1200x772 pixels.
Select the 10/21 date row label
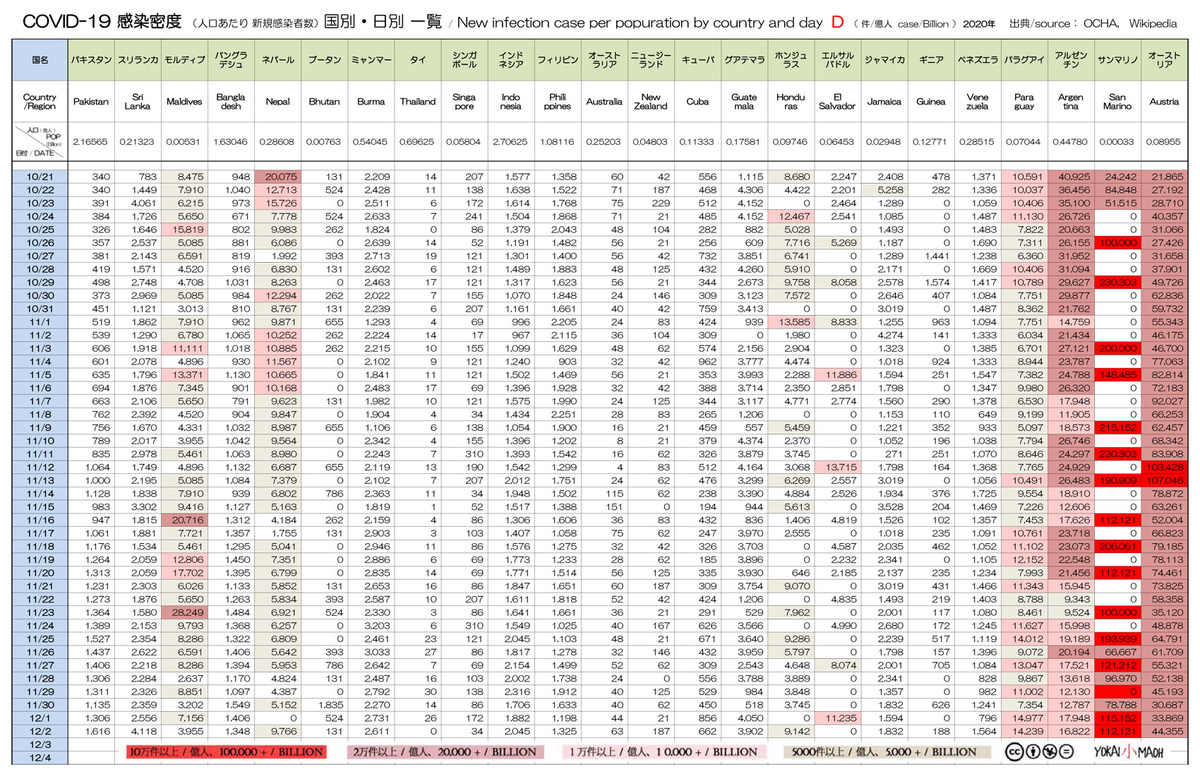pyautogui.click(x=40, y=176)
